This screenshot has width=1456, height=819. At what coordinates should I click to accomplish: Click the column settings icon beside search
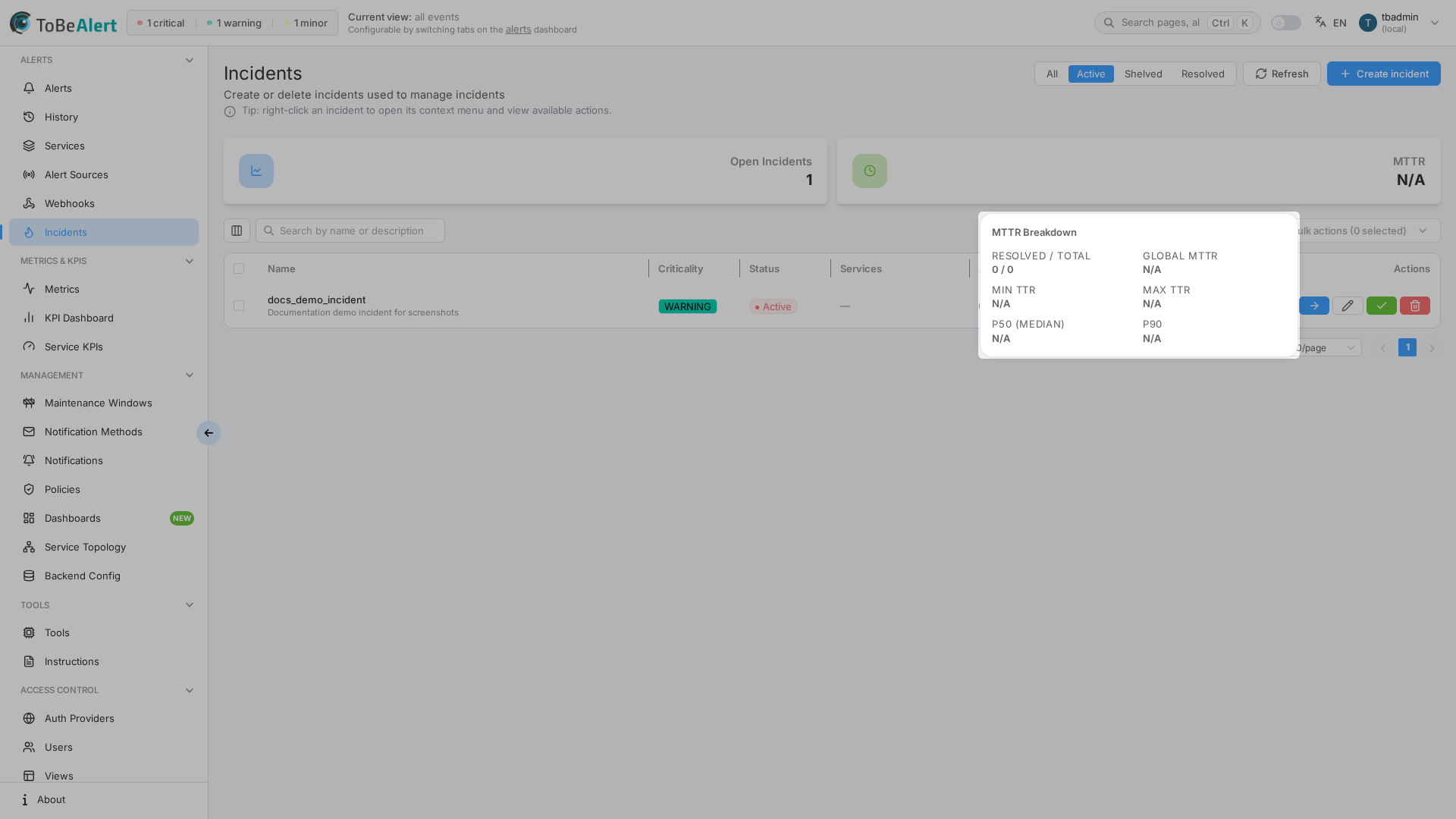tap(237, 231)
